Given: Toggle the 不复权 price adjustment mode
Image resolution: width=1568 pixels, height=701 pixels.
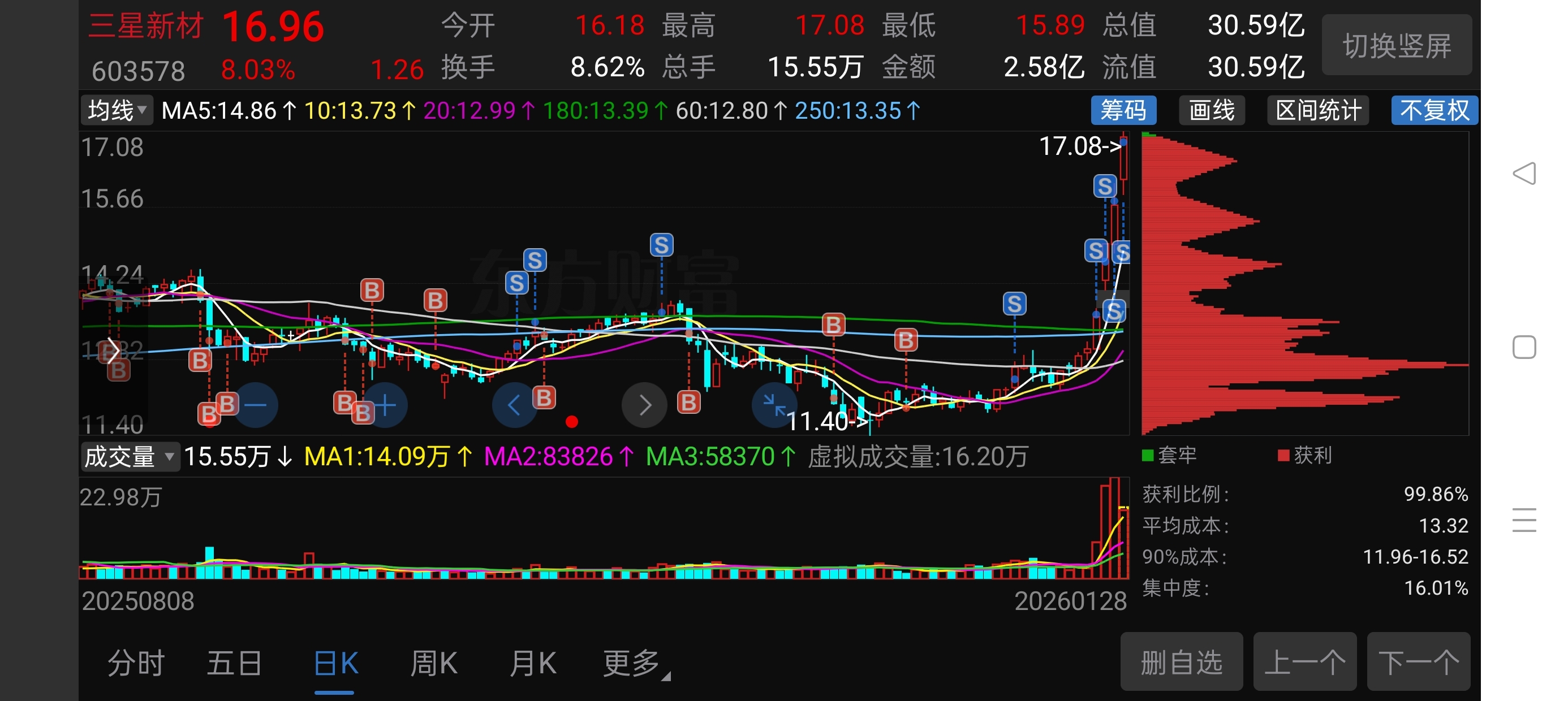Looking at the screenshot, I should (1434, 111).
